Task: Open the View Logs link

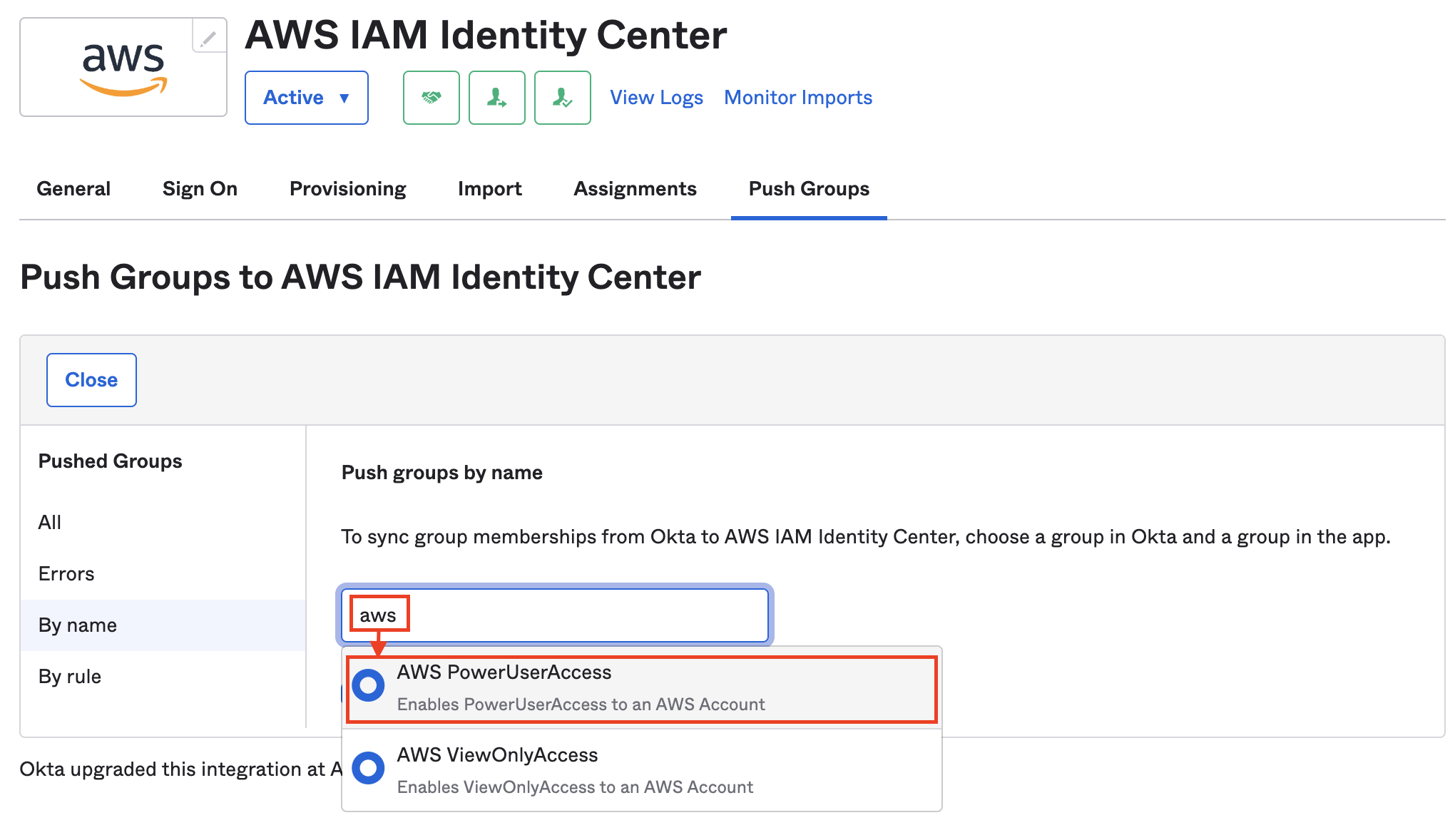Action: click(x=656, y=98)
